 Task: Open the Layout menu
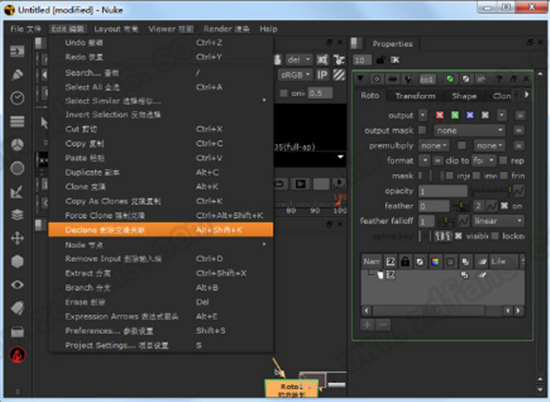point(116,29)
